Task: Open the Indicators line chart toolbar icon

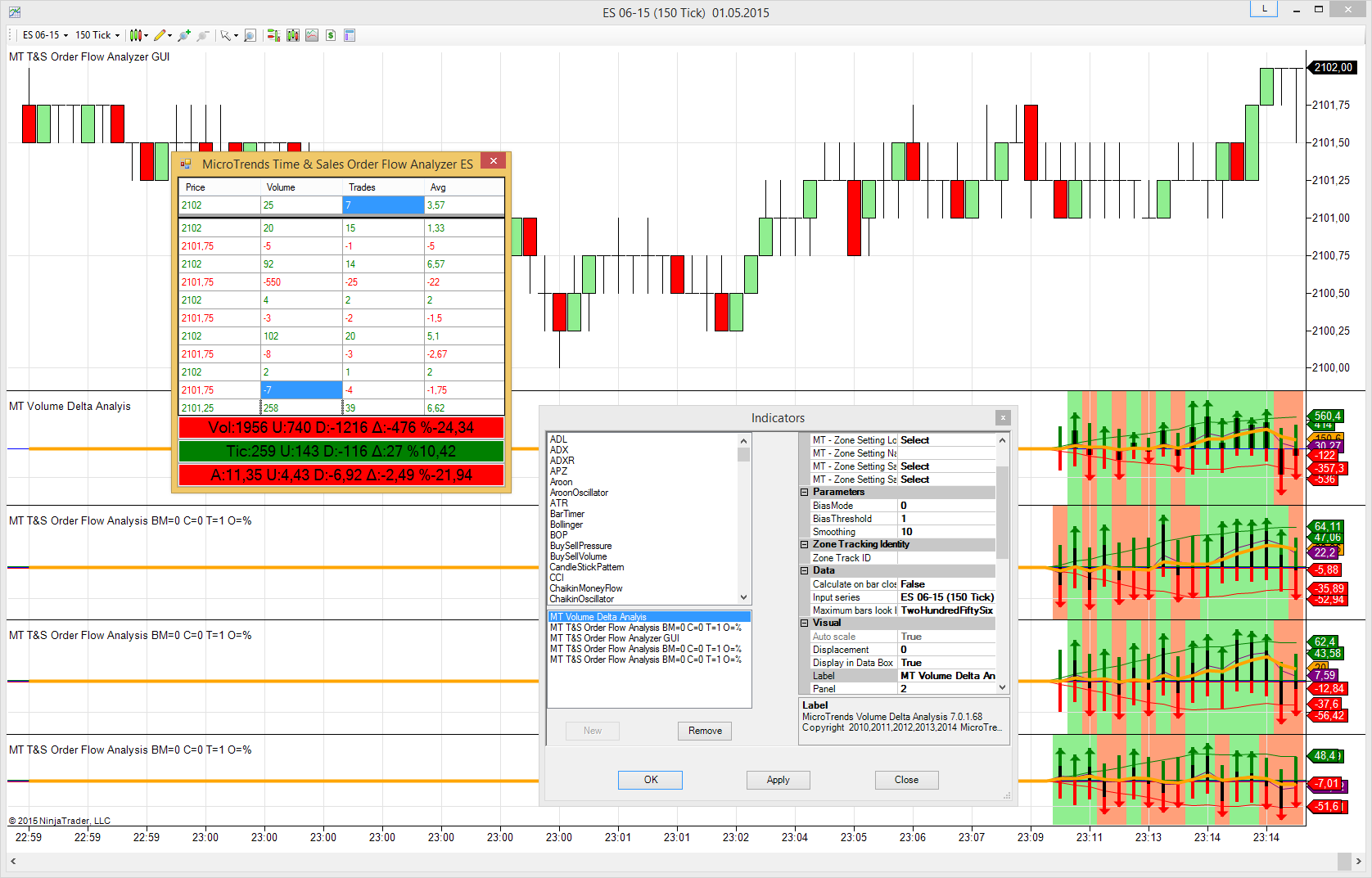Action: (312, 35)
